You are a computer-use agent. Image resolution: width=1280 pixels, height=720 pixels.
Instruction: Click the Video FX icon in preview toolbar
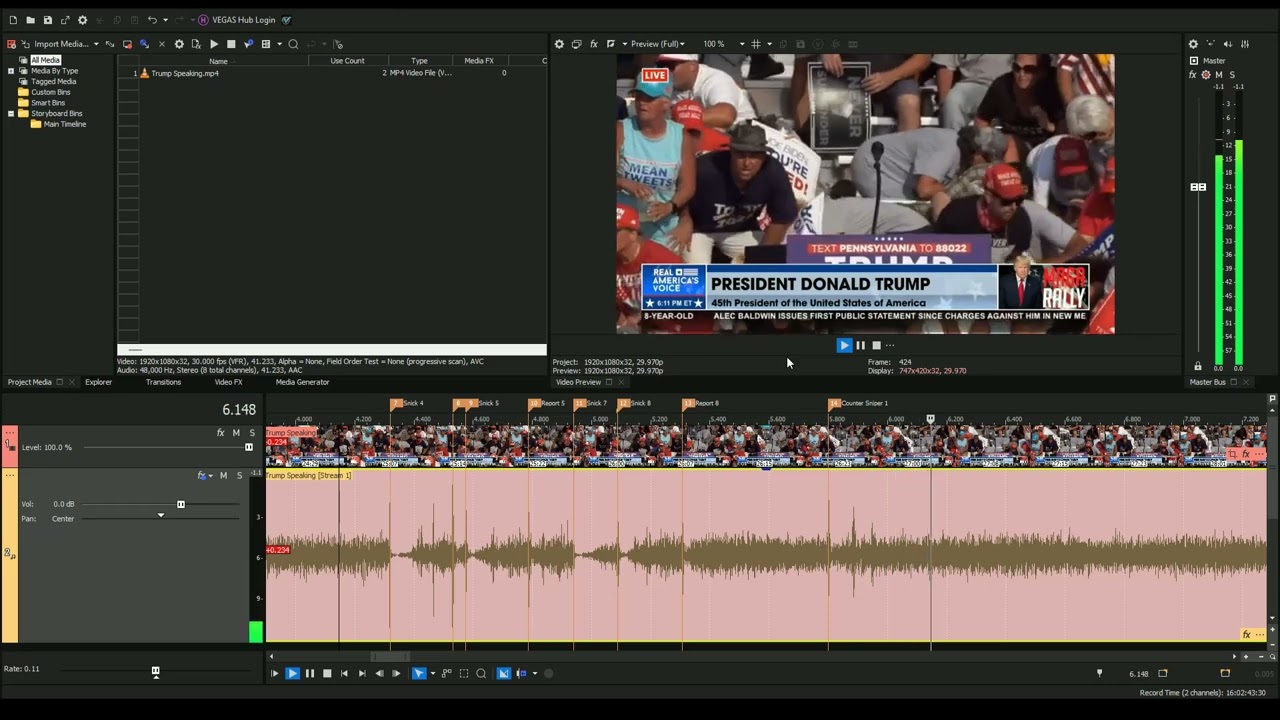tap(593, 44)
